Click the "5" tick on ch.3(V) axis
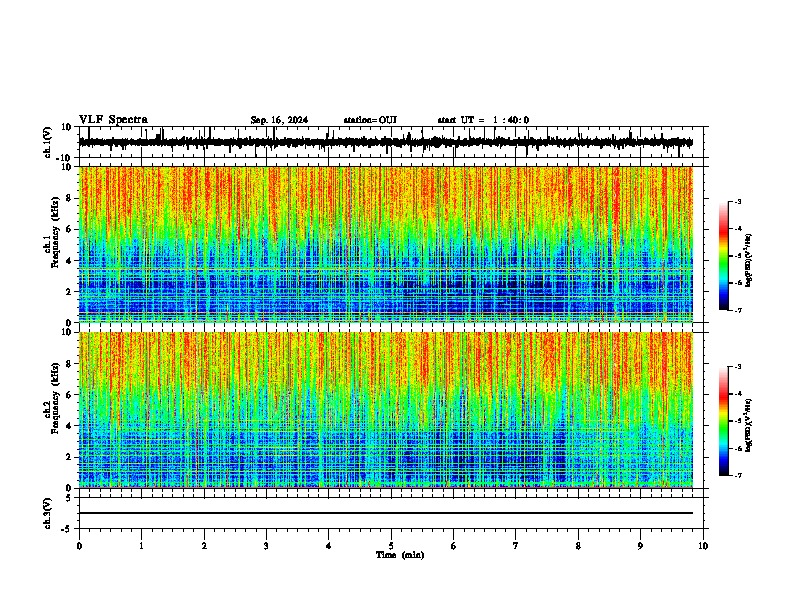The height and width of the screenshot is (612, 792). click(70, 497)
